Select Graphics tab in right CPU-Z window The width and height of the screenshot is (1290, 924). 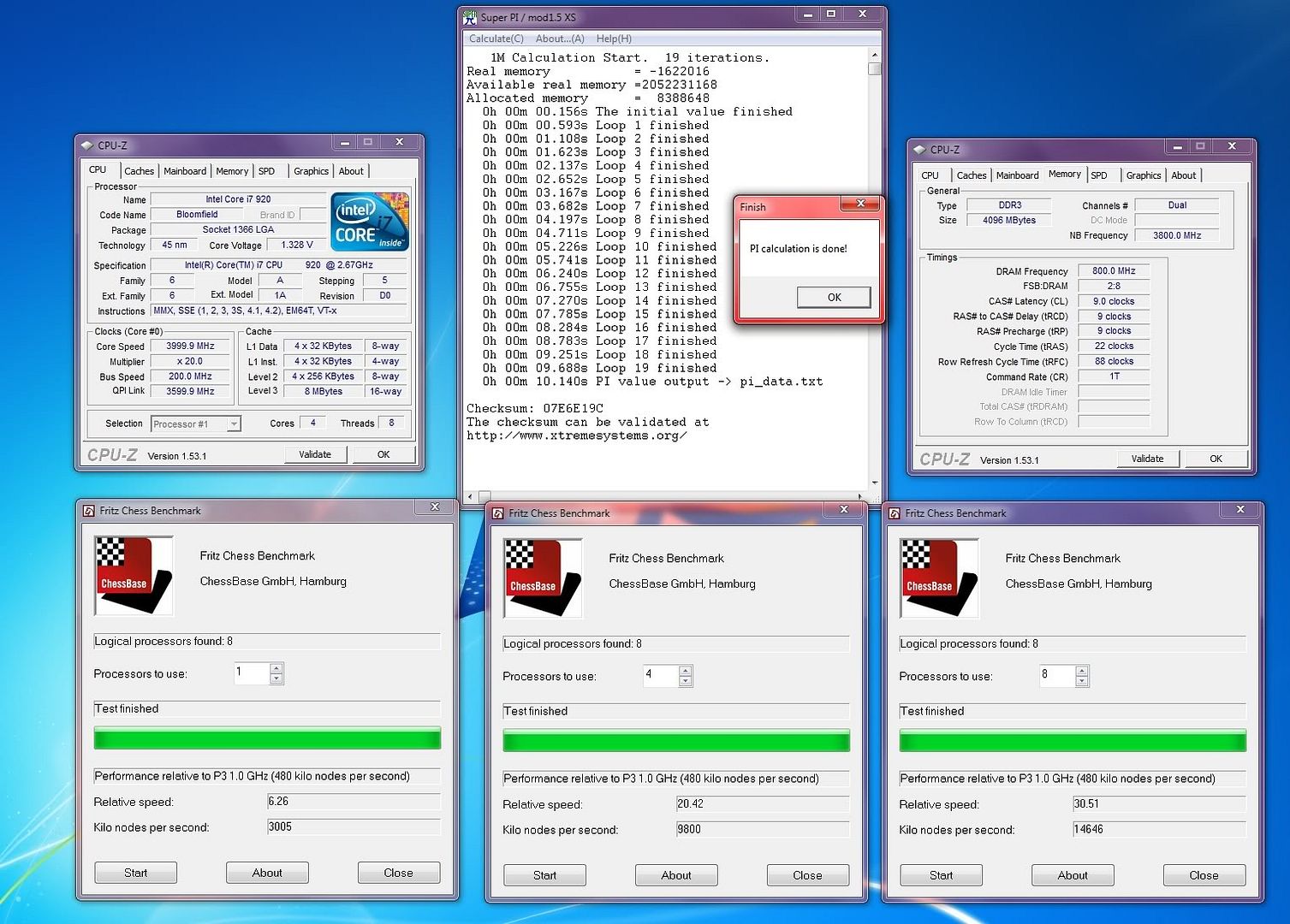click(1144, 175)
